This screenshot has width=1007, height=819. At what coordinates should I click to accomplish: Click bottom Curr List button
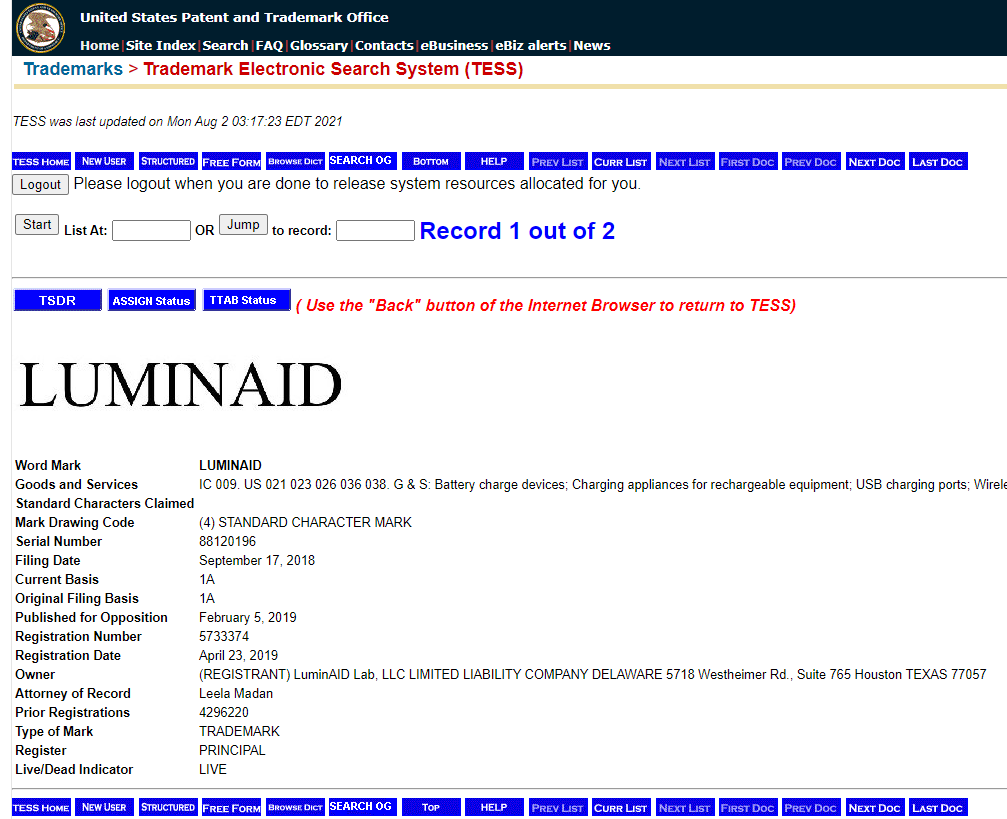(620, 807)
